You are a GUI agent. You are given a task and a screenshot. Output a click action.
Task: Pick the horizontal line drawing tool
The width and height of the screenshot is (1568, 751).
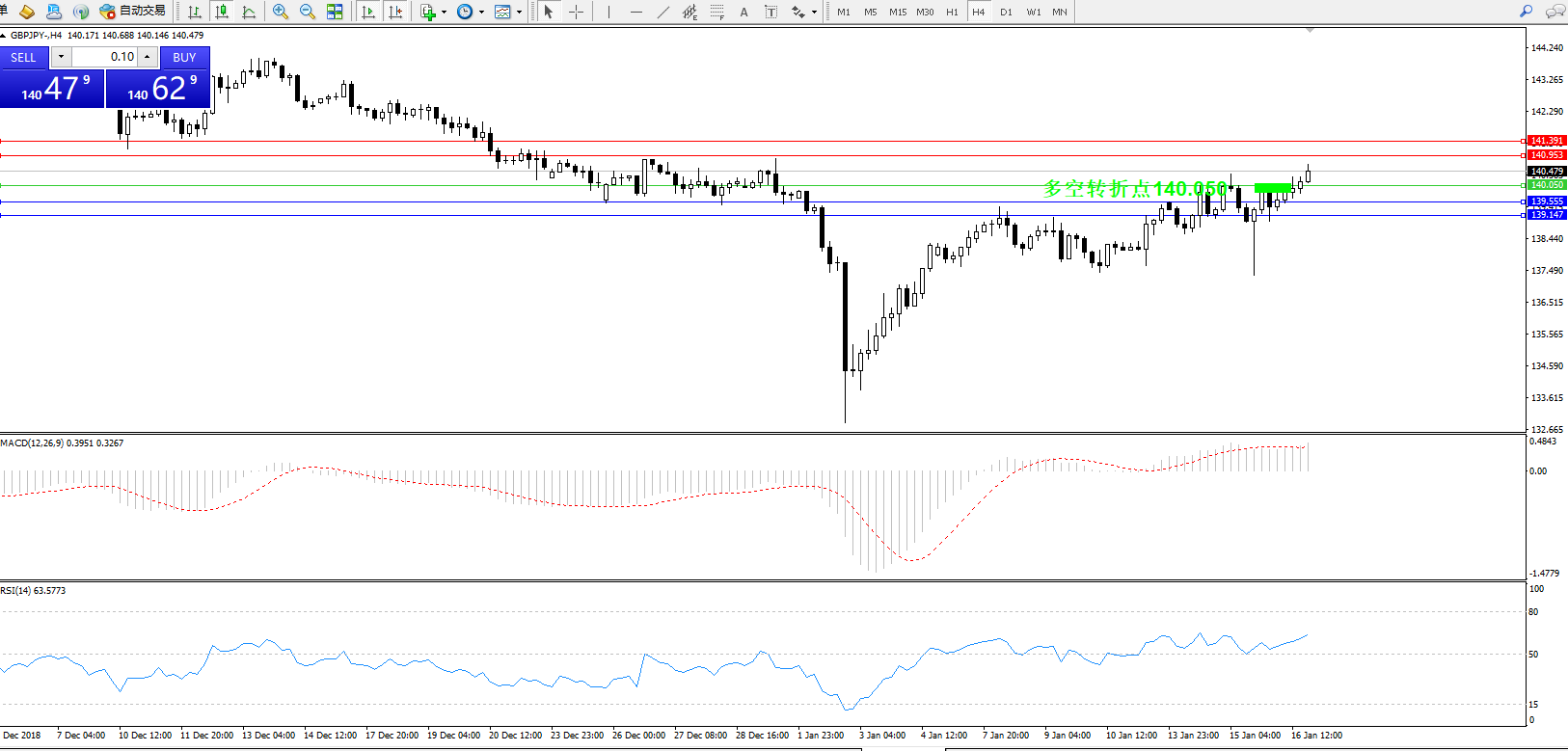coord(635,12)
